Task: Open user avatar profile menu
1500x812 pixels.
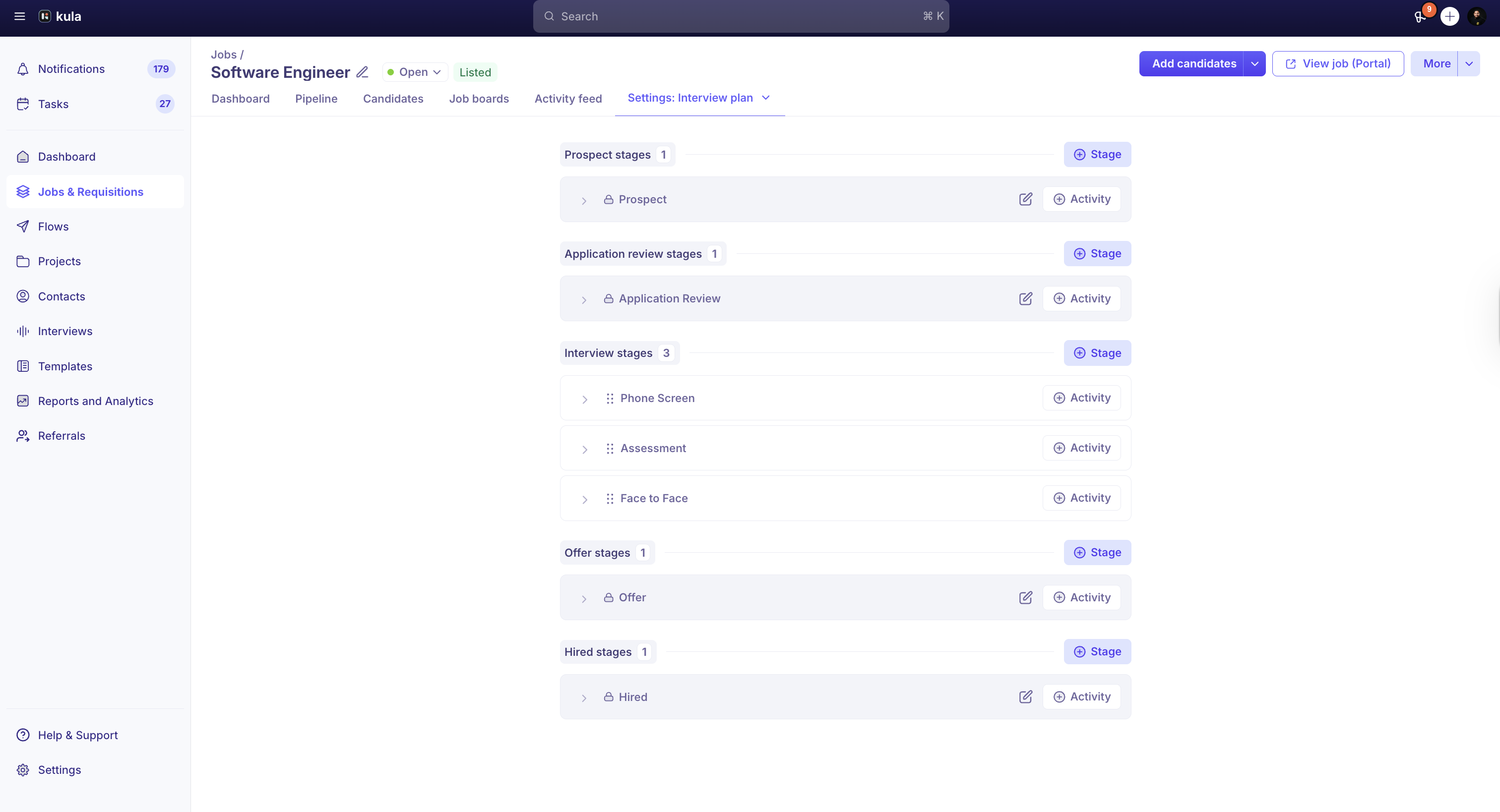Action: [x=1476, y=16]
